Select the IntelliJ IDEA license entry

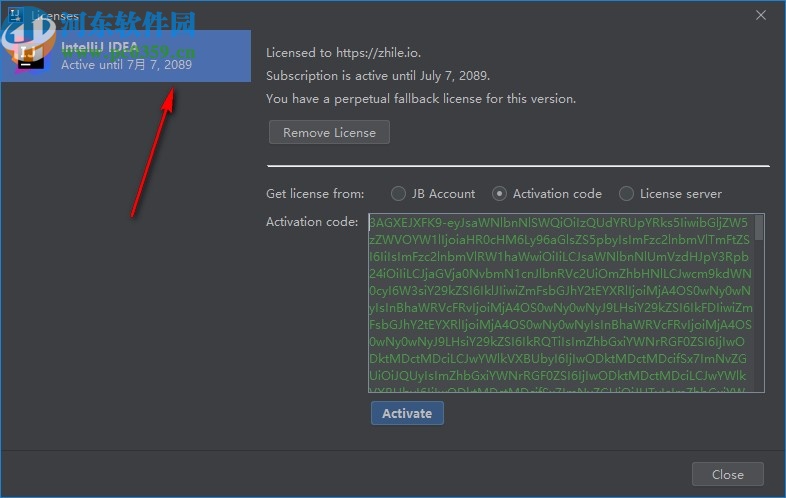pyautogui.click(x=126, y=56)
